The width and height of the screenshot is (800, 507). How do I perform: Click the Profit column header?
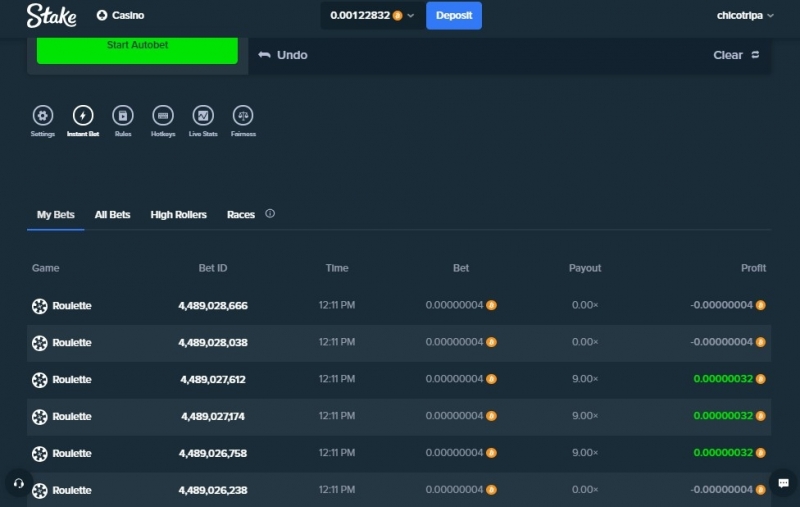[x=753, y=268]
